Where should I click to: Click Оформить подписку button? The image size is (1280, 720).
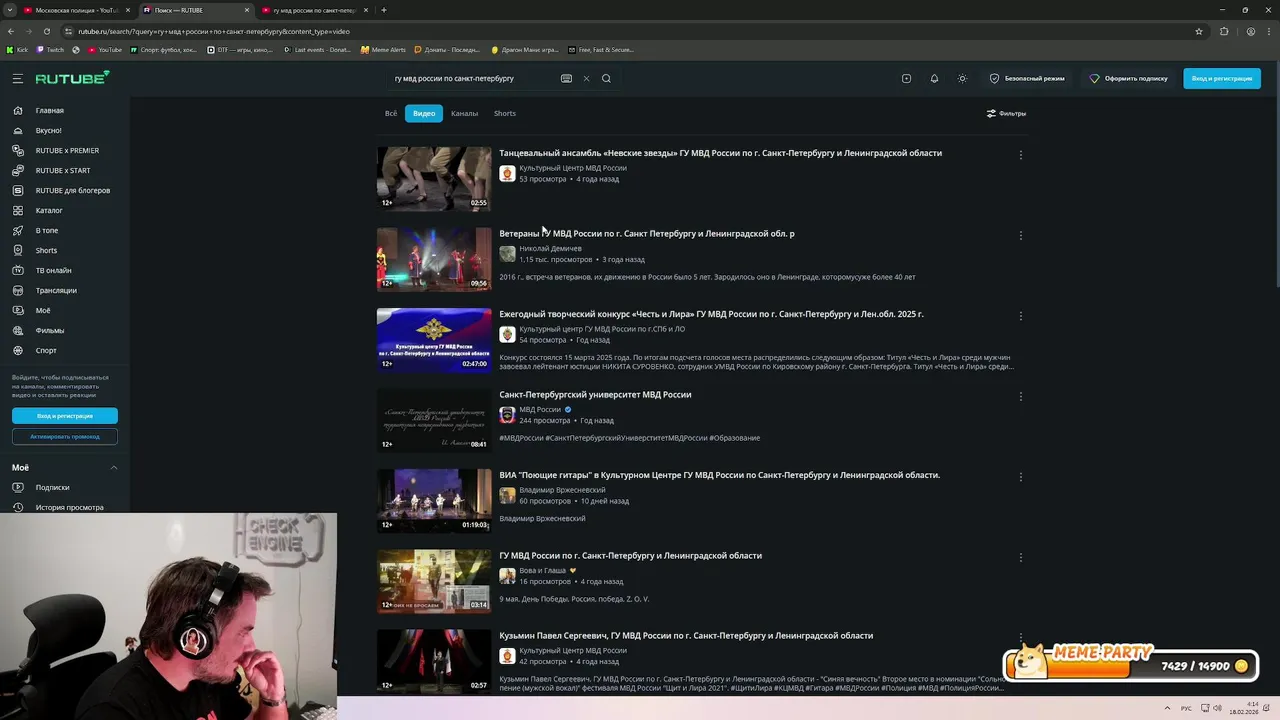pos(1129,78)
